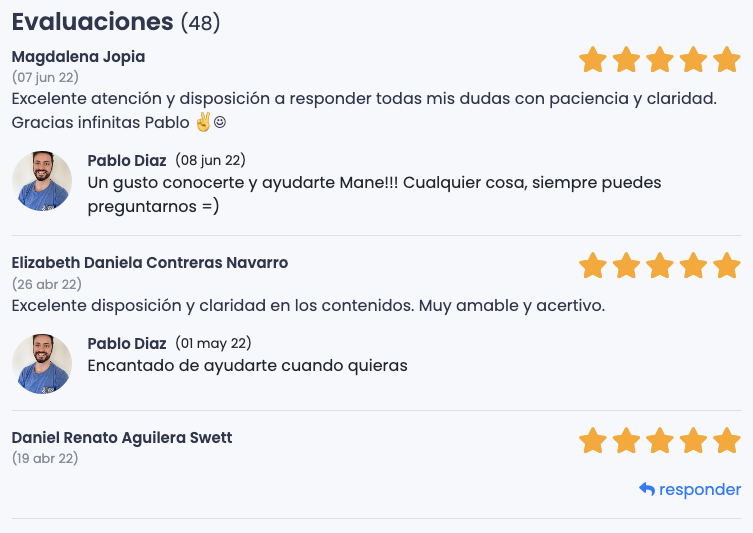
Task: Click first star in Elizabeth Contreras's rating
Action: coord(593,265)
